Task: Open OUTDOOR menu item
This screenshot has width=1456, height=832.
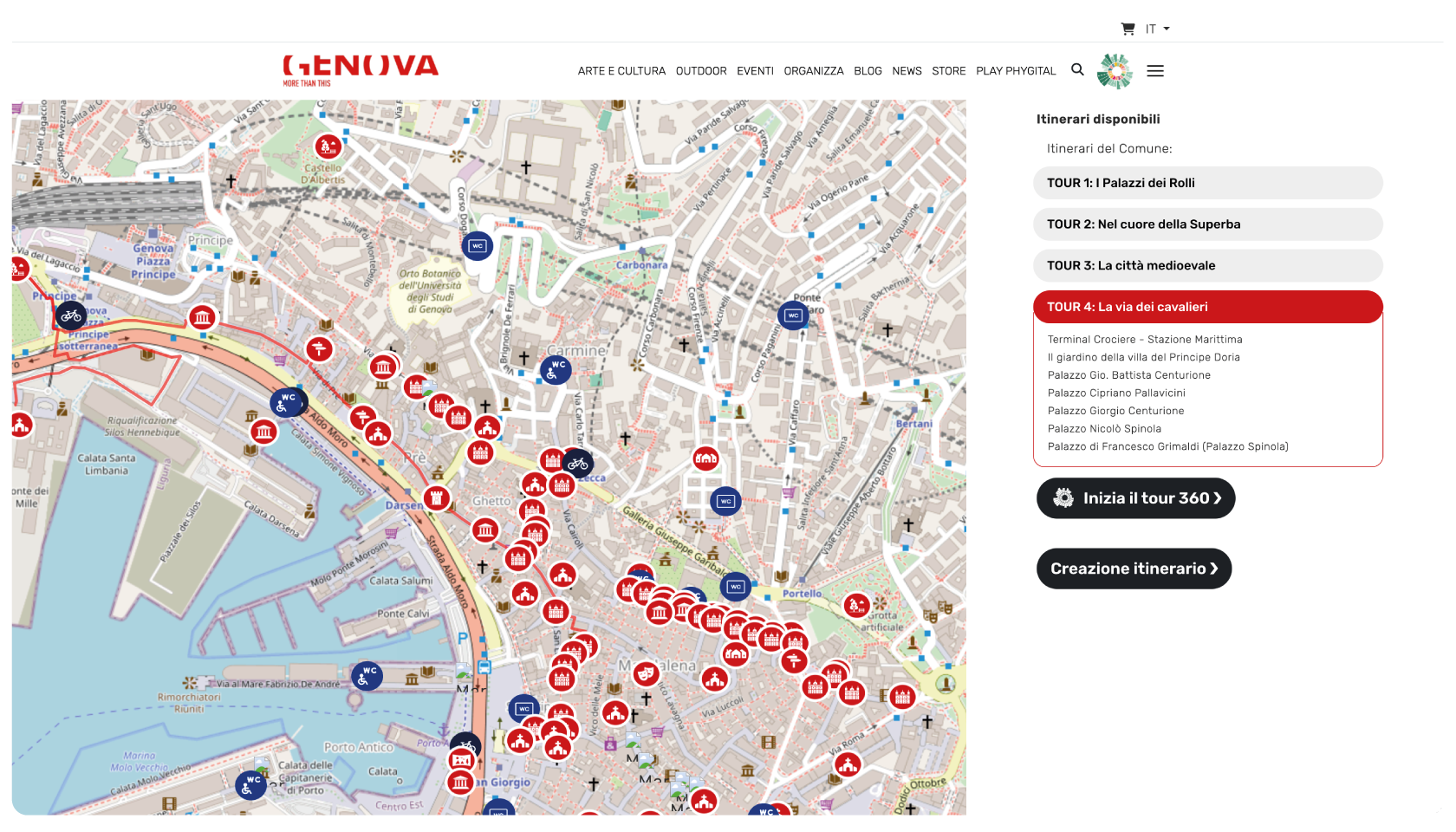Action: (701, 71)
